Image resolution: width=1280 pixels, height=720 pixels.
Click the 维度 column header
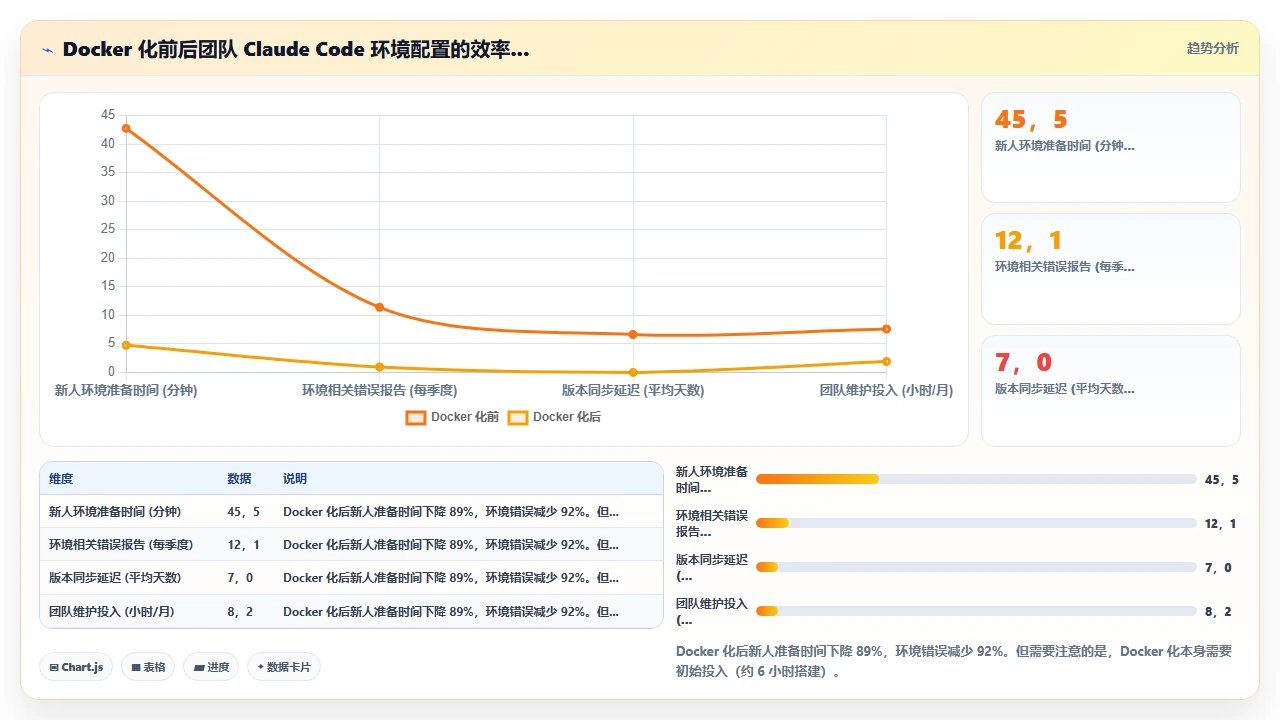pos(61,479)
